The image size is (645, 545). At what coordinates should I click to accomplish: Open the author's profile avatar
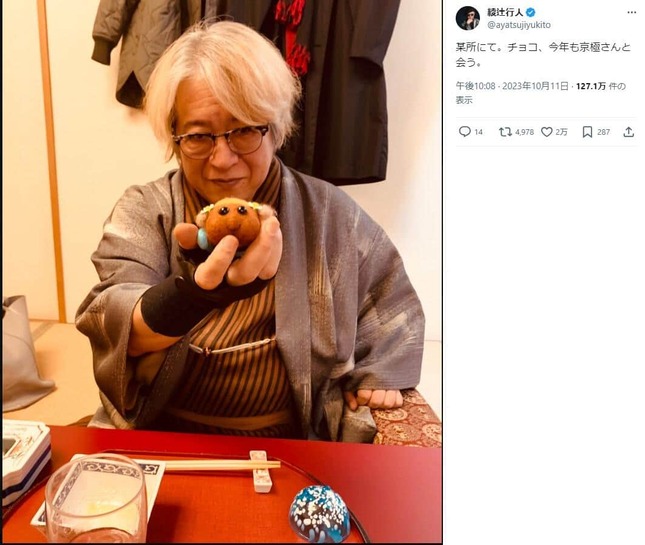tap(468, 18)
